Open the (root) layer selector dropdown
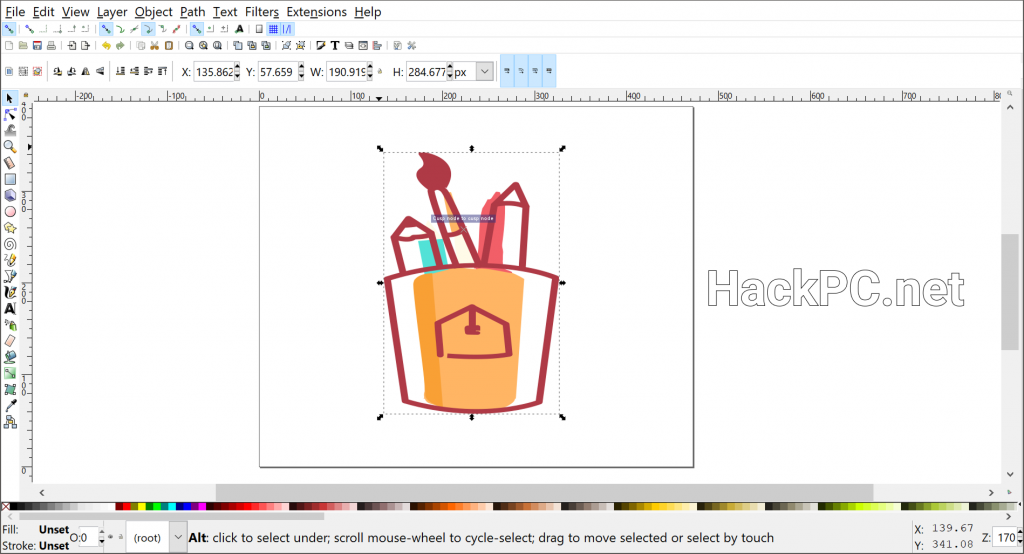Viewport: 1024px width, 554px height. pos(178,538)
